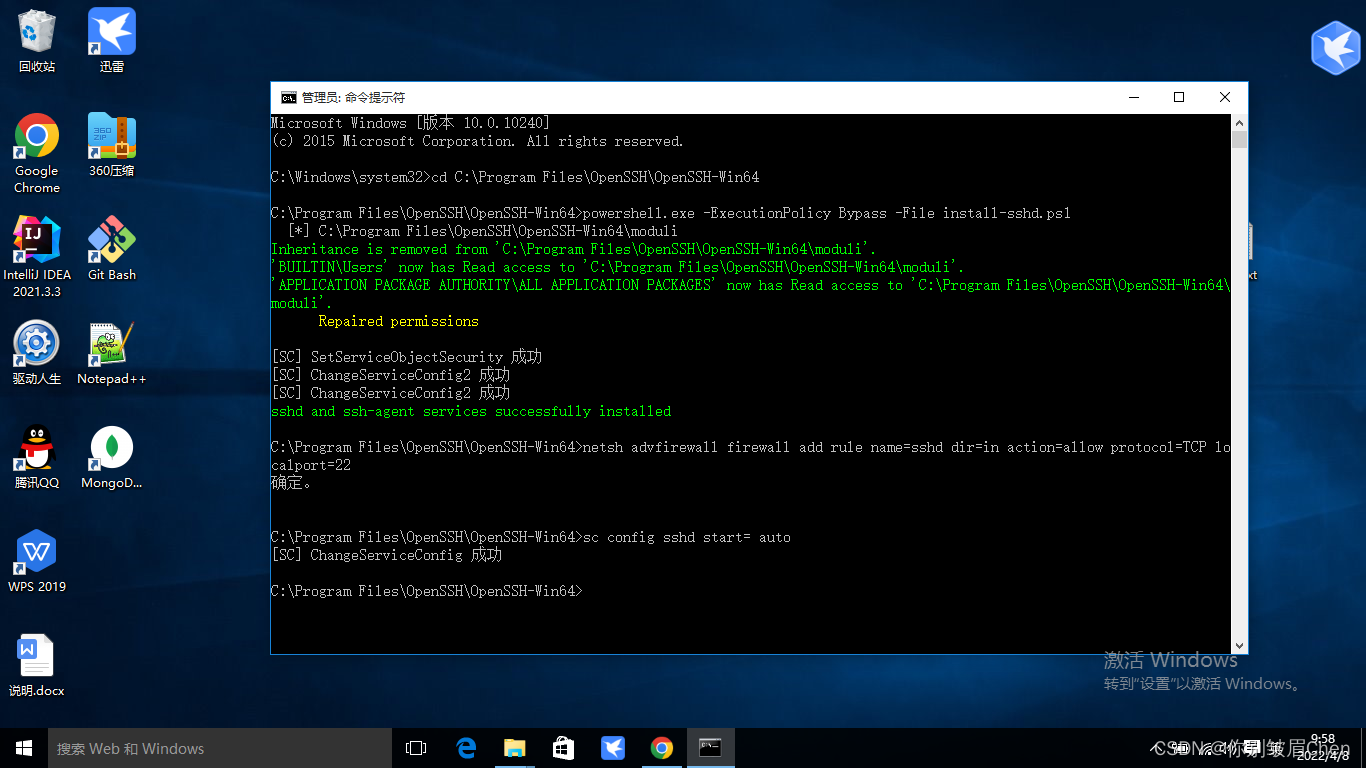Focus the 搜索 Web 和 Windows search box
Screen dimensions: 1366x768
point(220,748)
